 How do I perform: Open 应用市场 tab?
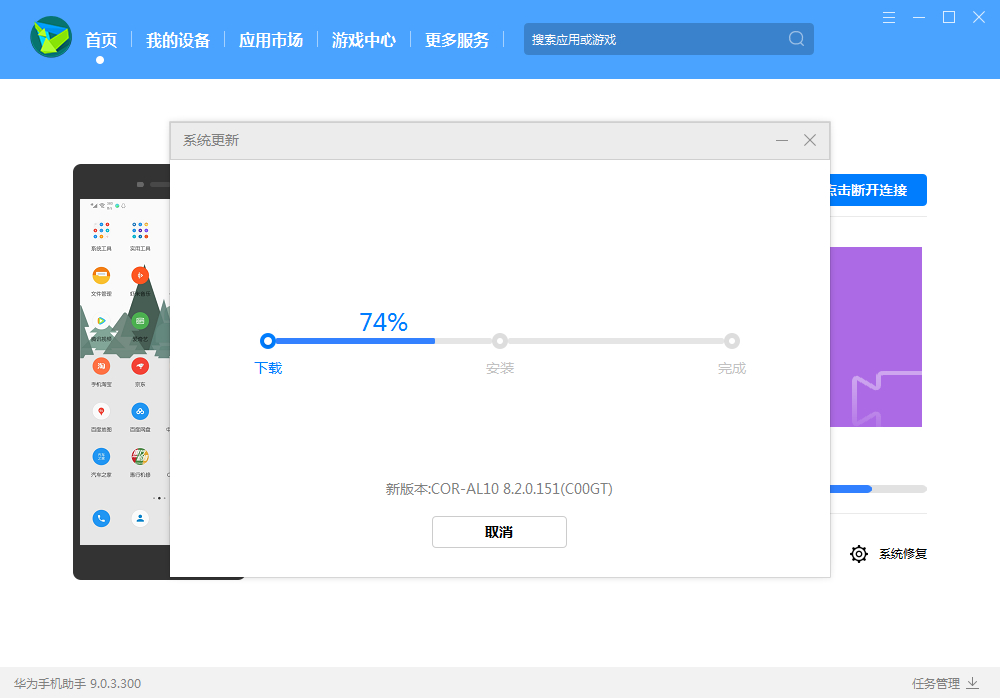pos(271,40)
